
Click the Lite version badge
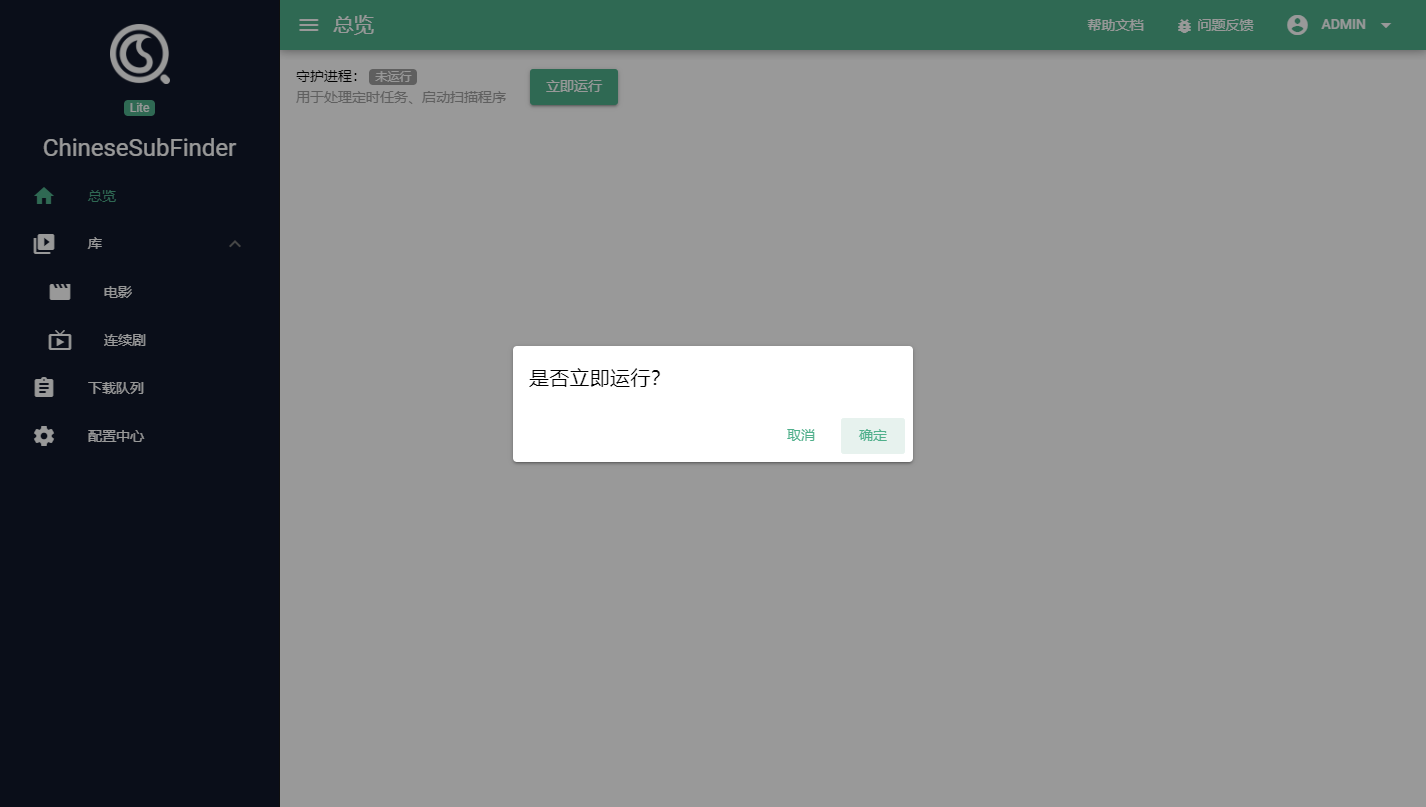click(139, 108)
